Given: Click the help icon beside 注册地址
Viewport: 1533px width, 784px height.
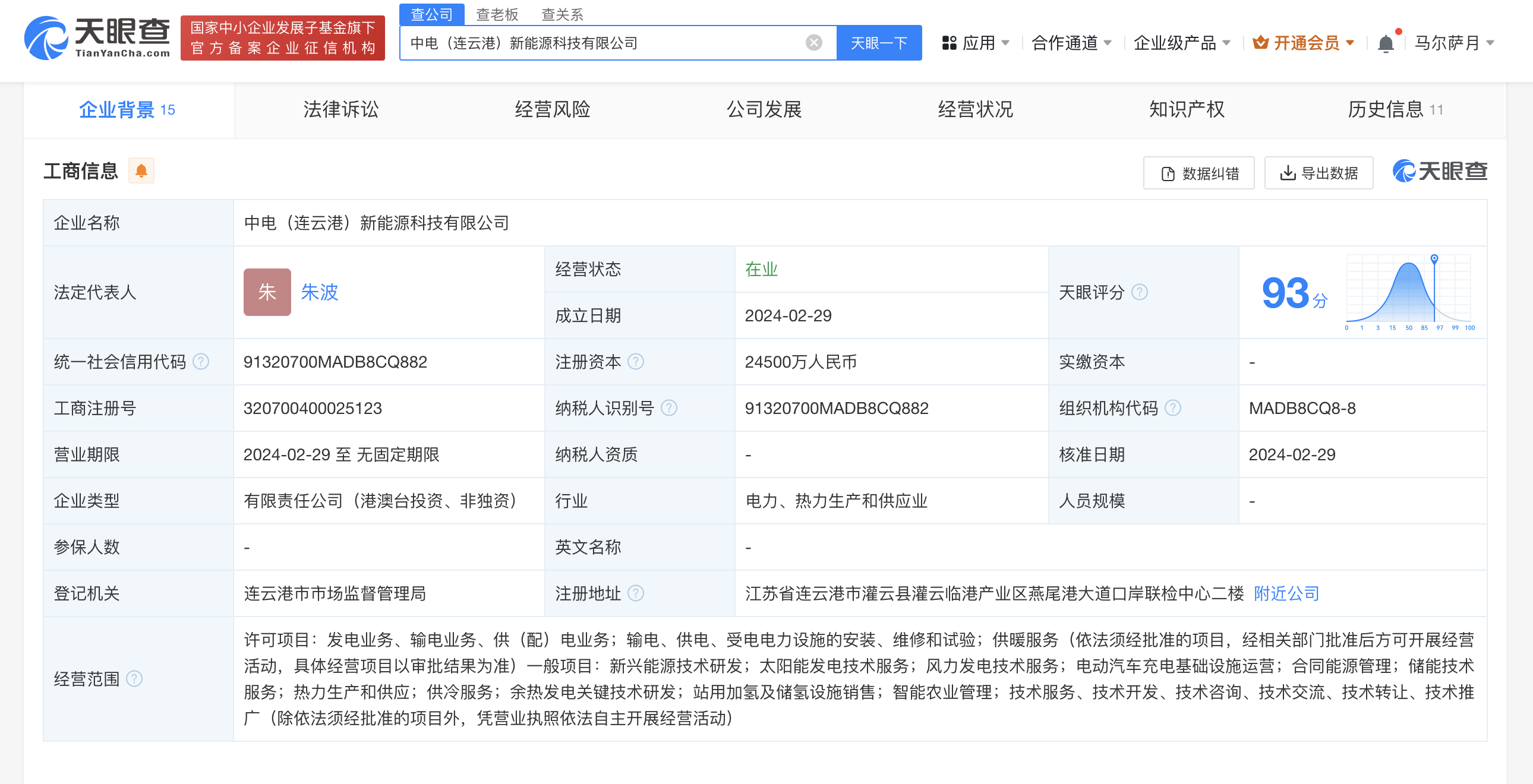Looking at the screenshot, I should pyautogui.click(x=636, y=593).
